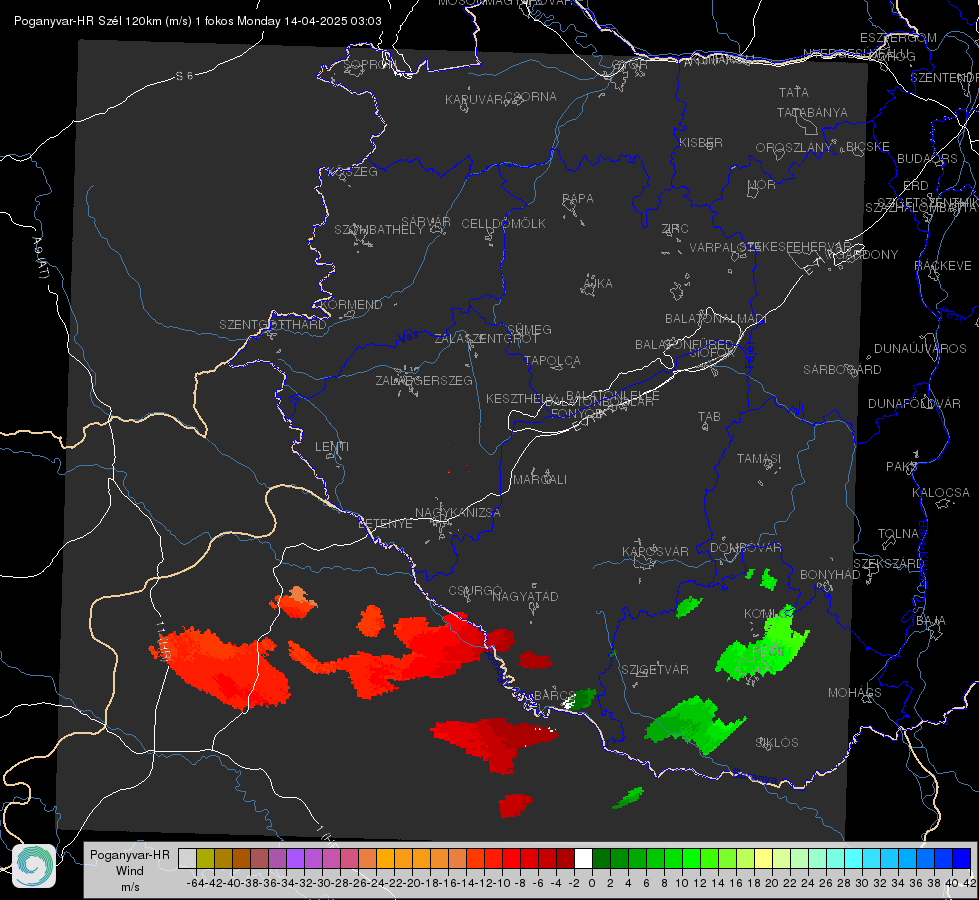Image resolution: width=979 pixels, height=900 pixels.
Task: Click the map title with date 14-04-2025 03:03
Action: coord(197,21)
